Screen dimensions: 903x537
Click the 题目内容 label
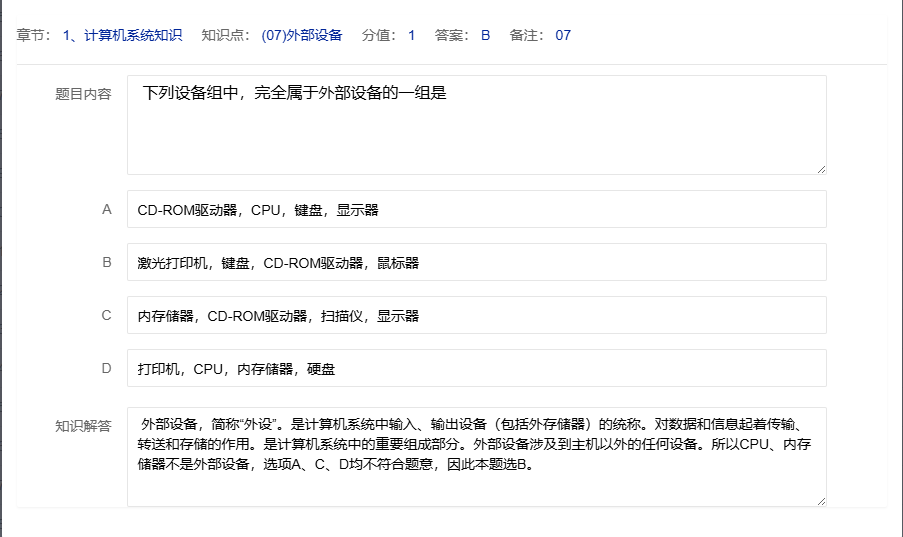[x=83, y=95]
